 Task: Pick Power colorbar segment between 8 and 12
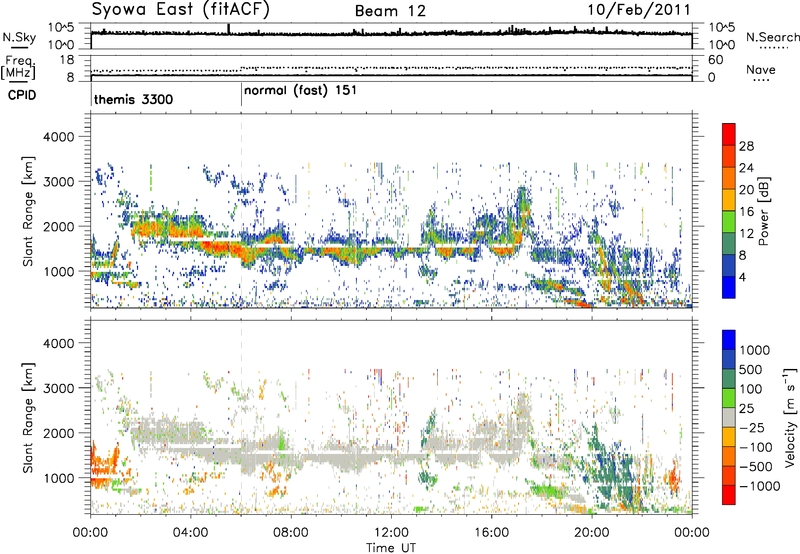729,244
